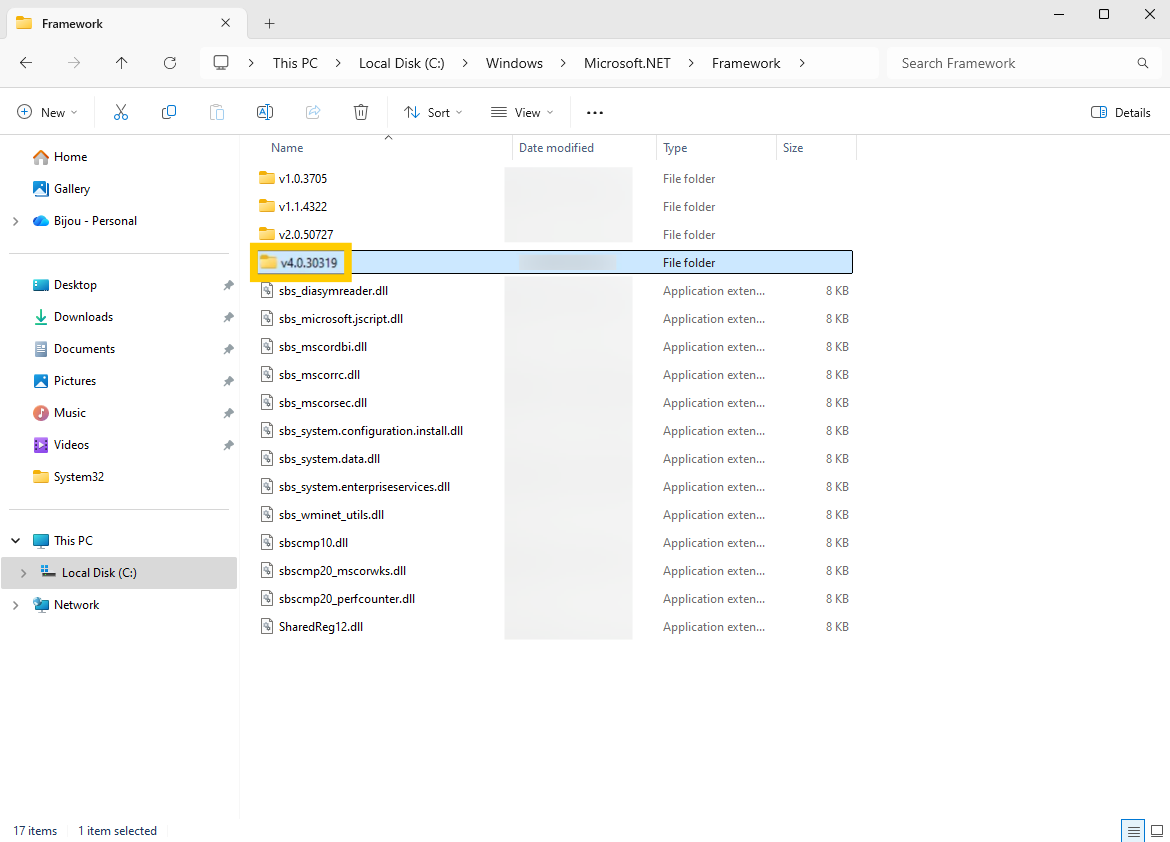Image resolution: width=1170 pixels, height=842 pixels.
Task: Expand chevron after Framework in address bar
Action: [x=802, y=63]
